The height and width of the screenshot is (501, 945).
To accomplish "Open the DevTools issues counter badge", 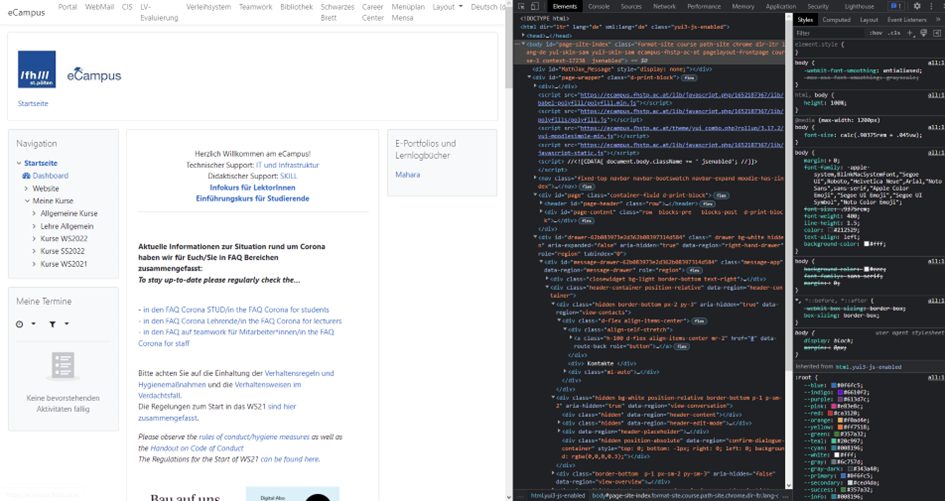I will click(x=896, y=6).
